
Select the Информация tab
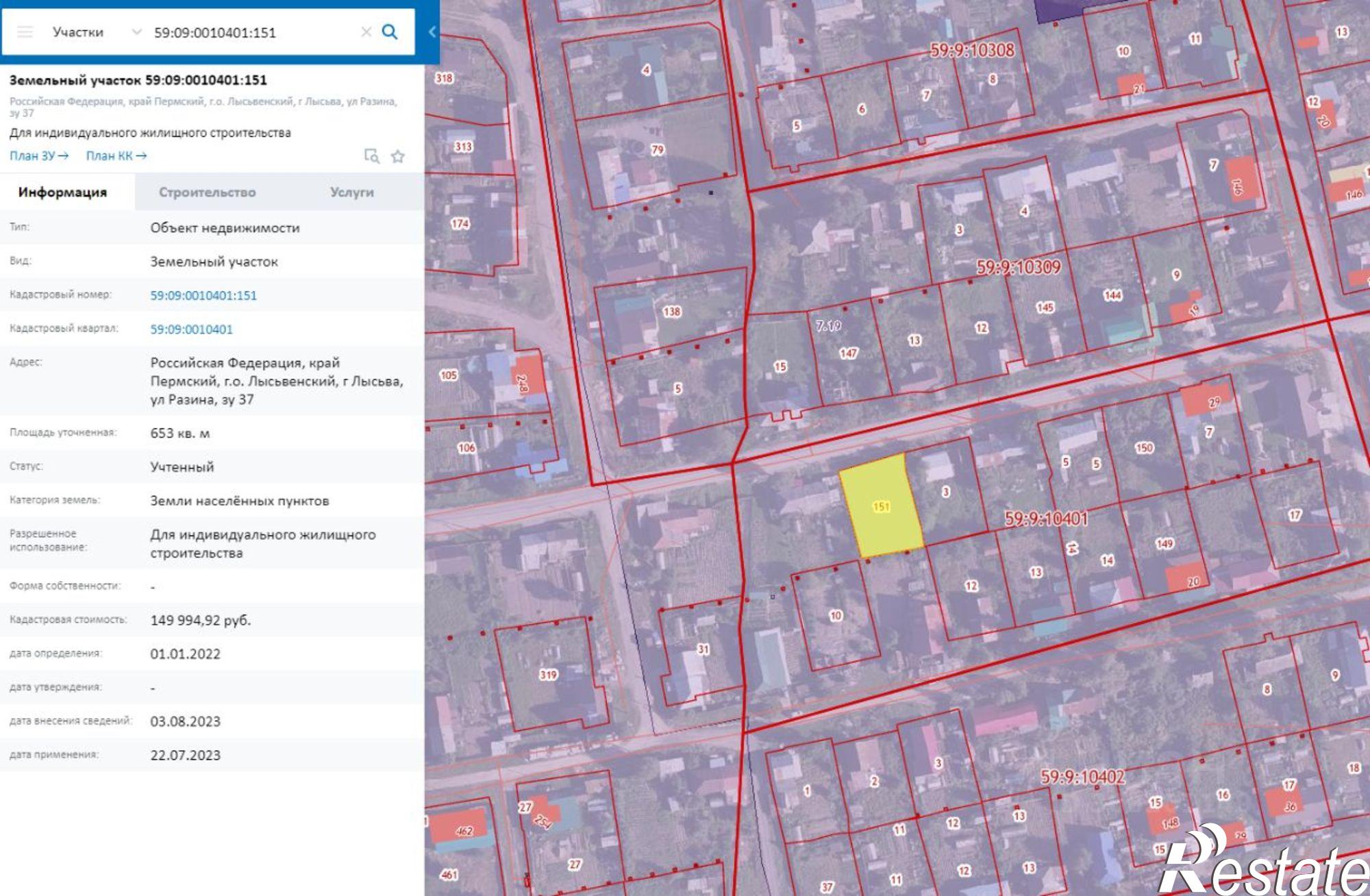click(x=62, y=192)
